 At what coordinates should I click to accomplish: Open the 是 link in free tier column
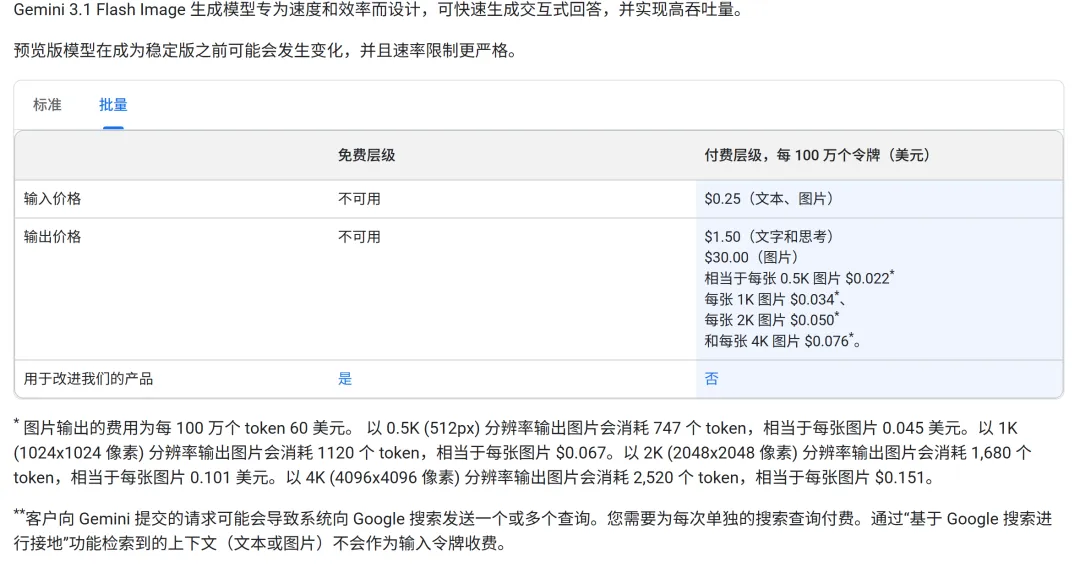pos(345,379)
